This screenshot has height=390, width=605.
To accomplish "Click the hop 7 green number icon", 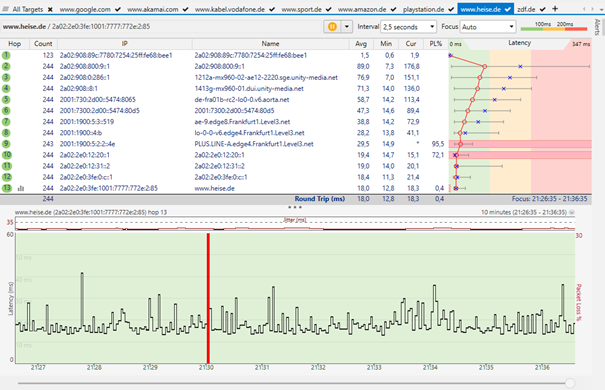I will tap(6, 122).
